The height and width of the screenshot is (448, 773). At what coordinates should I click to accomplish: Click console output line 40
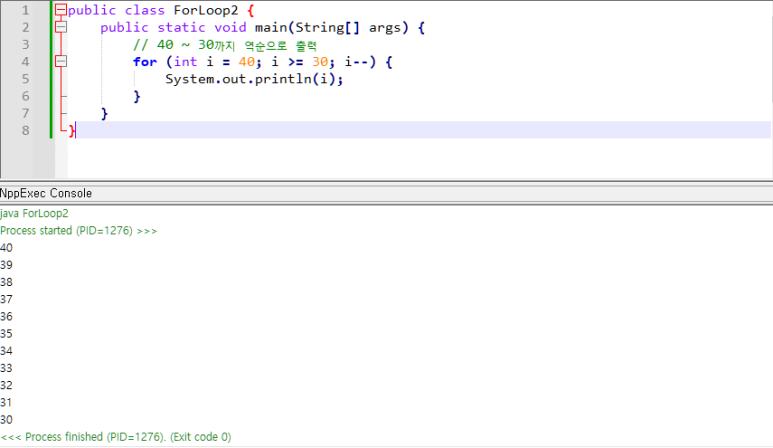[6, 248]
